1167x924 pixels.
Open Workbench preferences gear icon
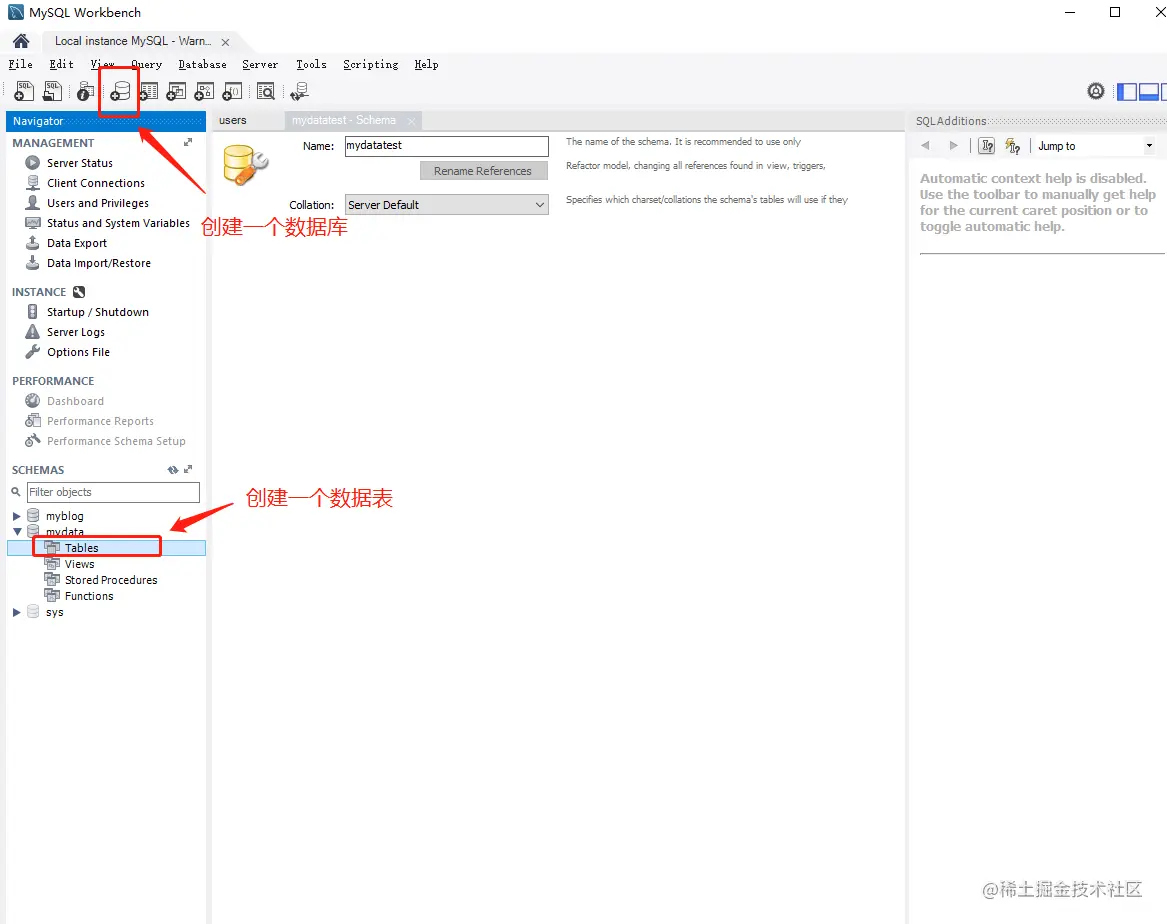tap(1096, 92)
